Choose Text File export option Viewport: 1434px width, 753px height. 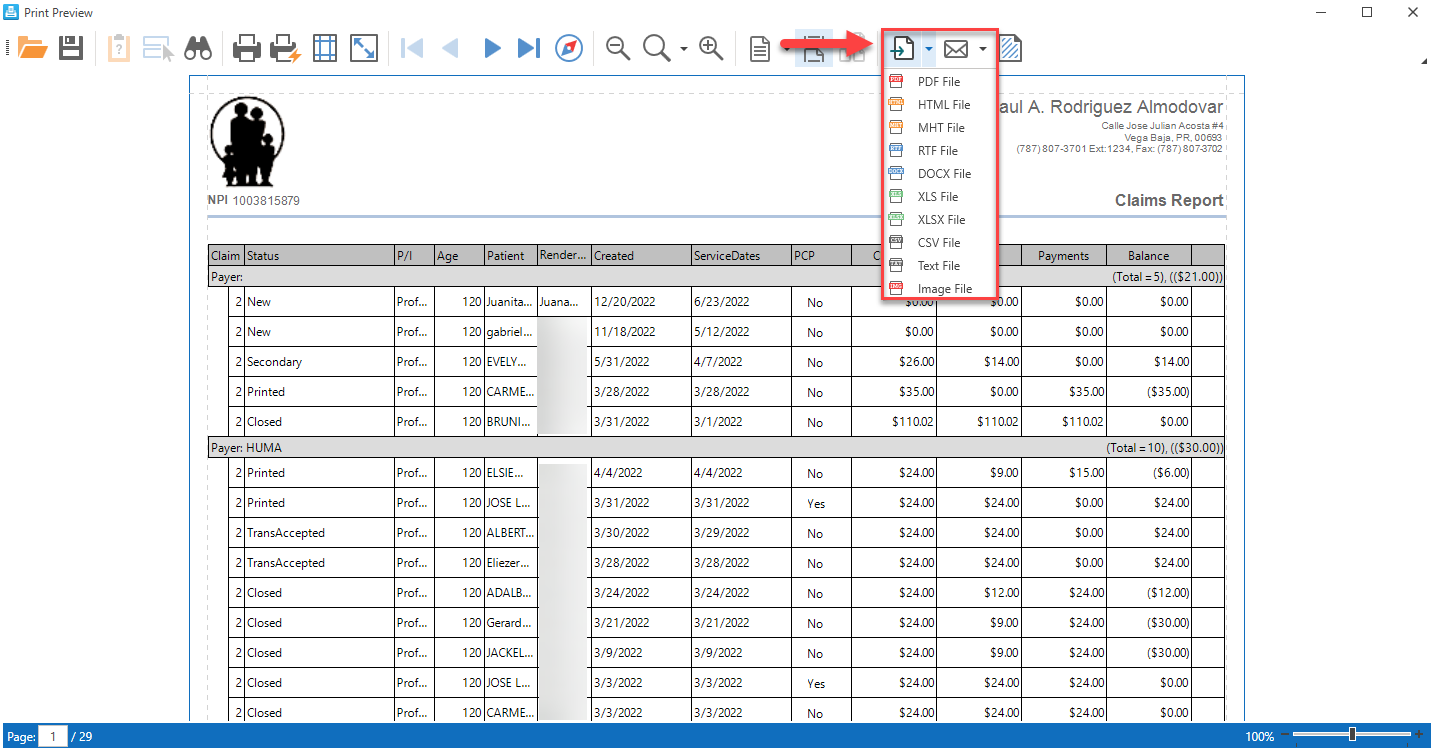click(x=939, y=266)
